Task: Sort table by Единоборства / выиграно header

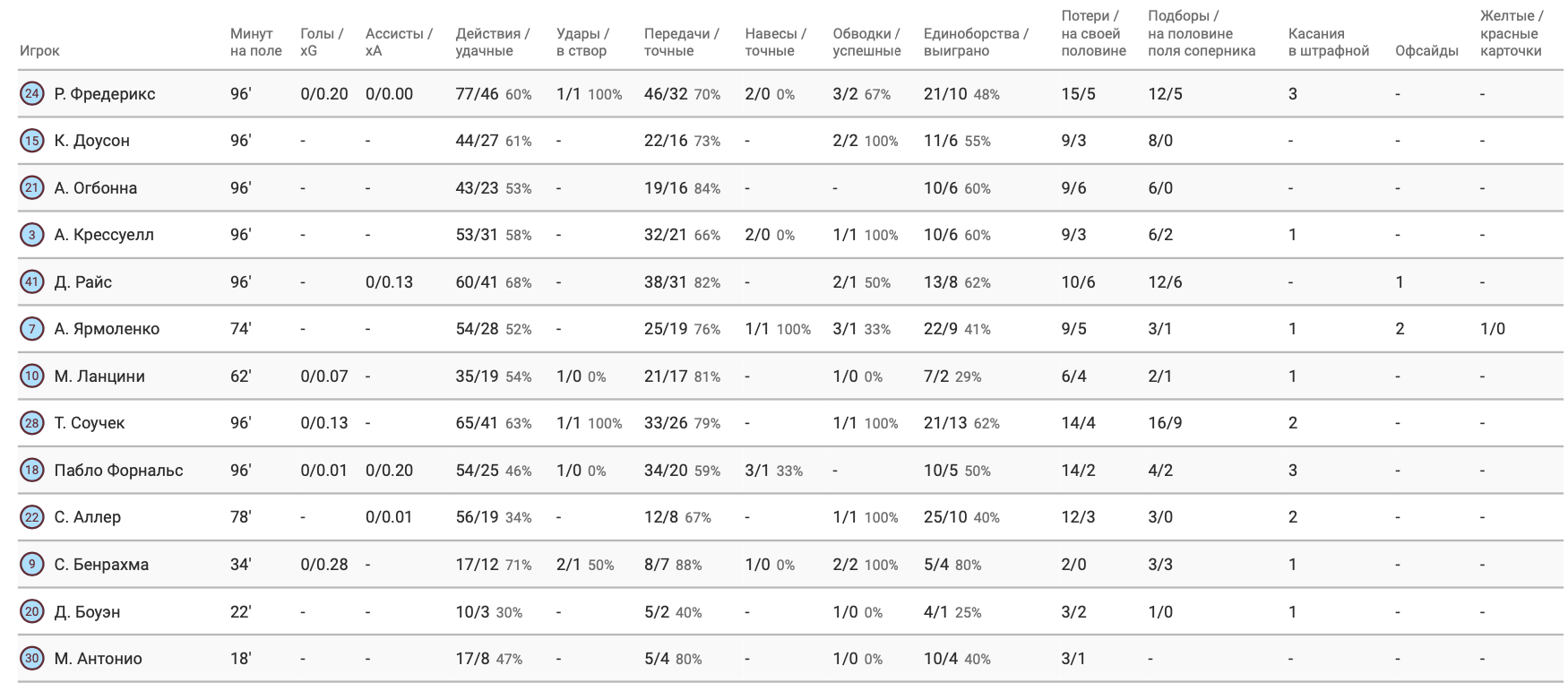Action: point(975,42)
